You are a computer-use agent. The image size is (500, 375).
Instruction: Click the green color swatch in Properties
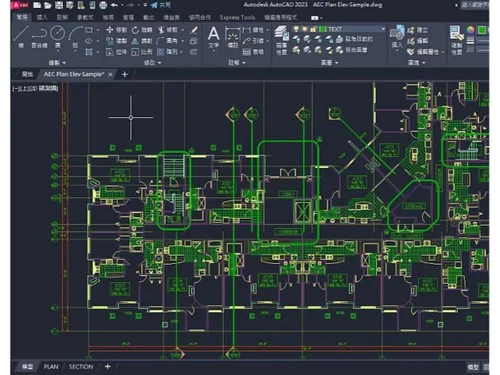[482, 30]
